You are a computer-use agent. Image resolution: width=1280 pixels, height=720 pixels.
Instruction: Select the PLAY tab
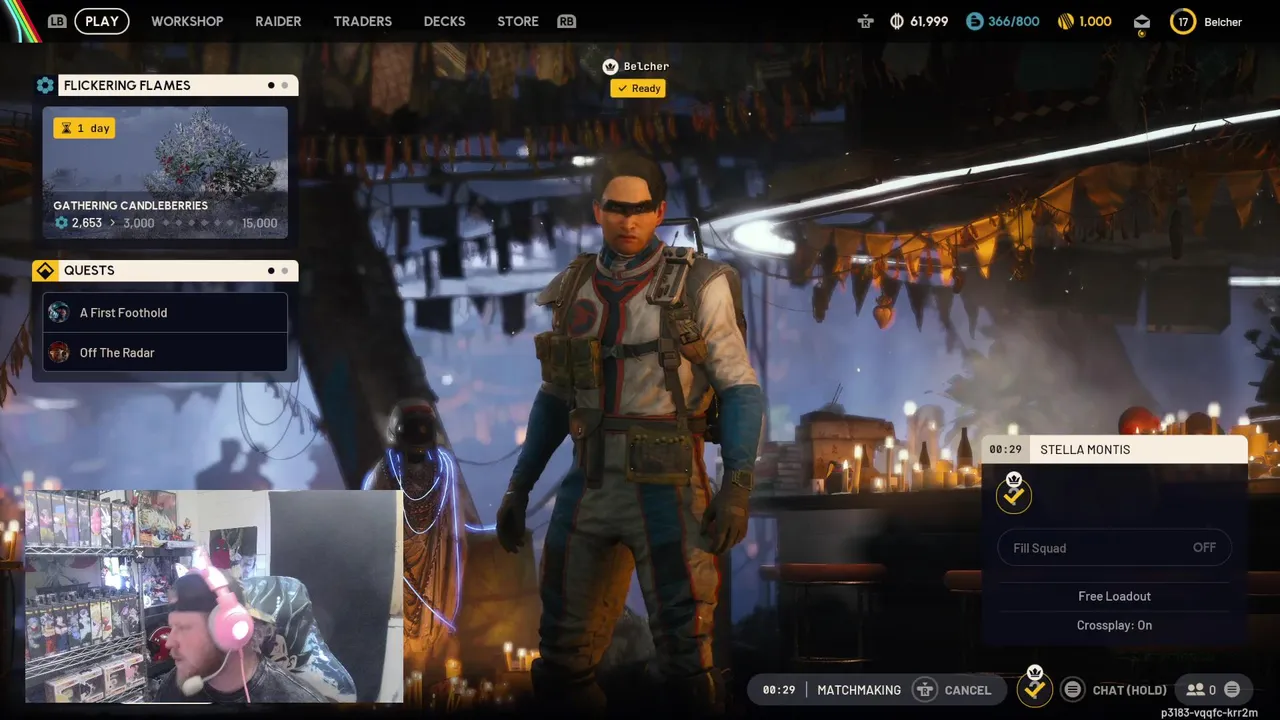point(102,21)
